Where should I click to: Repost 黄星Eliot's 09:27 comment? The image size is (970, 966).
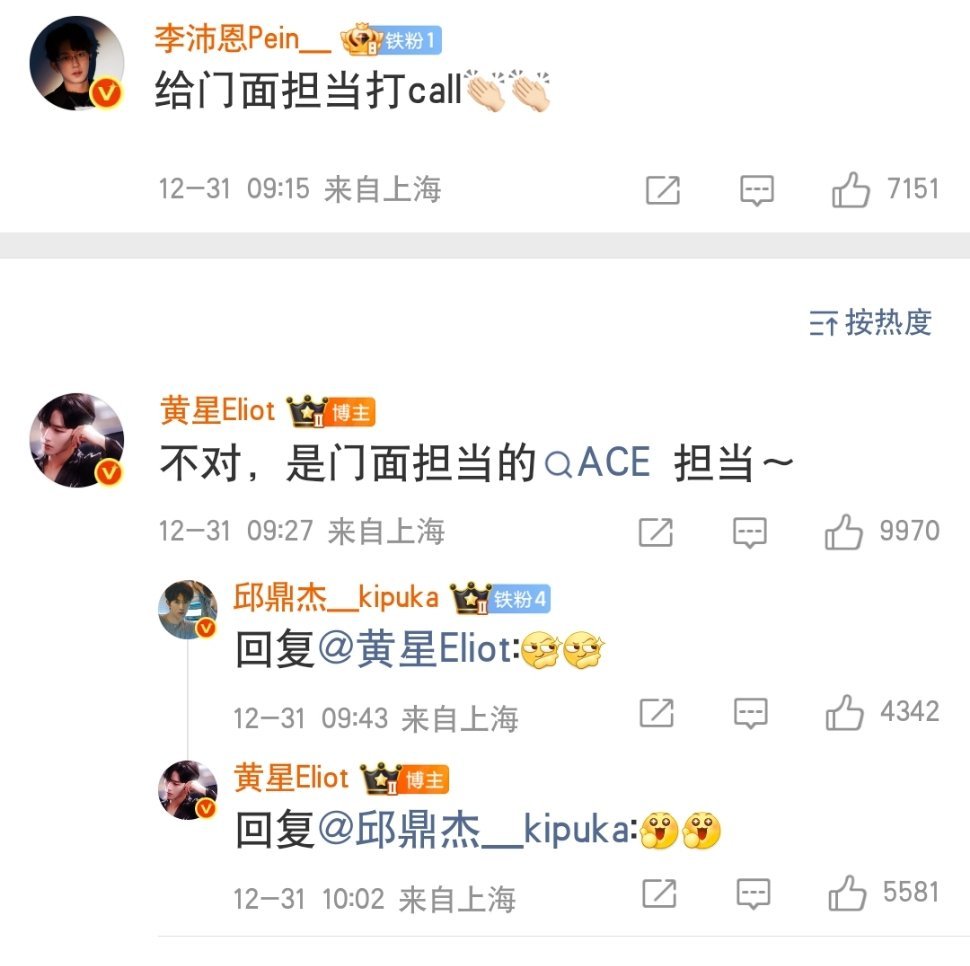pyautogui.click(x=656, y=532)
